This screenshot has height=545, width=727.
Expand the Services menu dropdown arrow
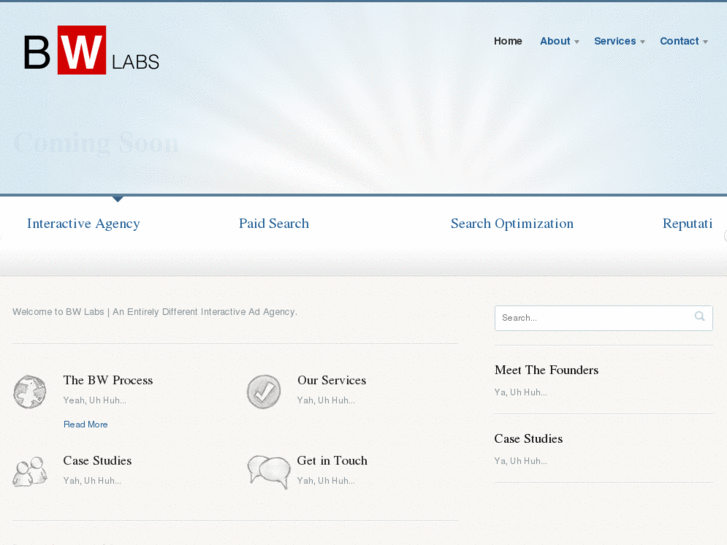pyautogui.click(x=643, y=42)
